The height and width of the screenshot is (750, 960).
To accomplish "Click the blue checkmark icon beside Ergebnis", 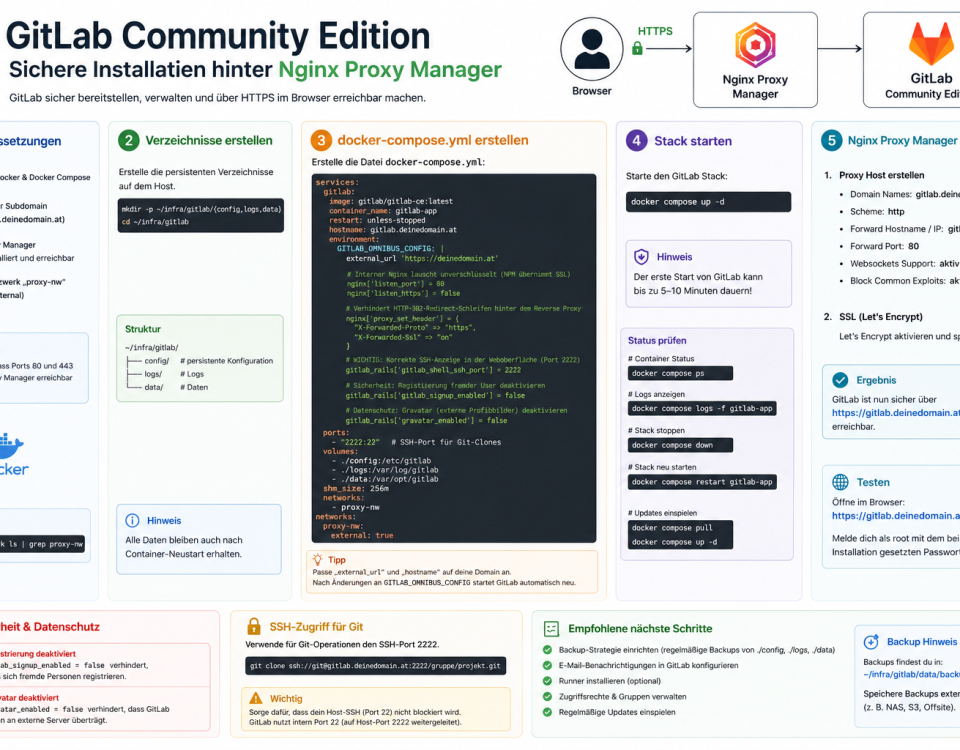I will click(840, 380).
